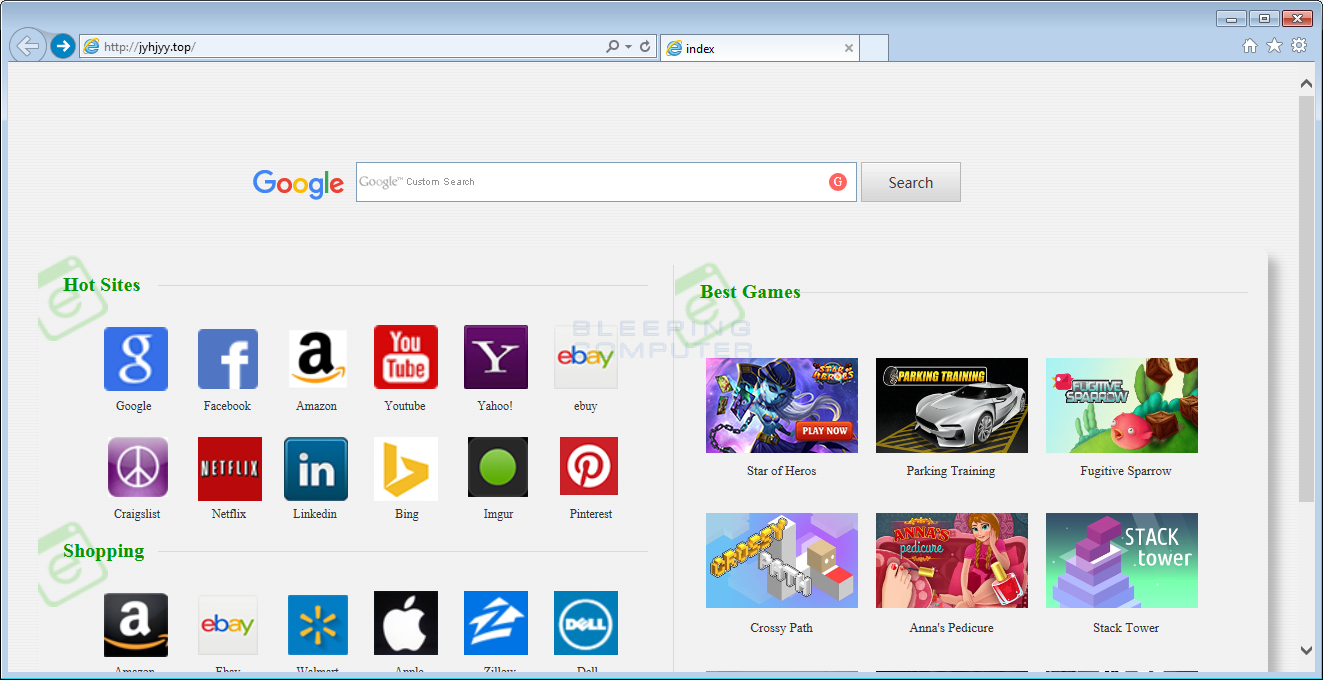
Task: Click the Fugitive Sparrow text link
Action: tap(1126, 471)
